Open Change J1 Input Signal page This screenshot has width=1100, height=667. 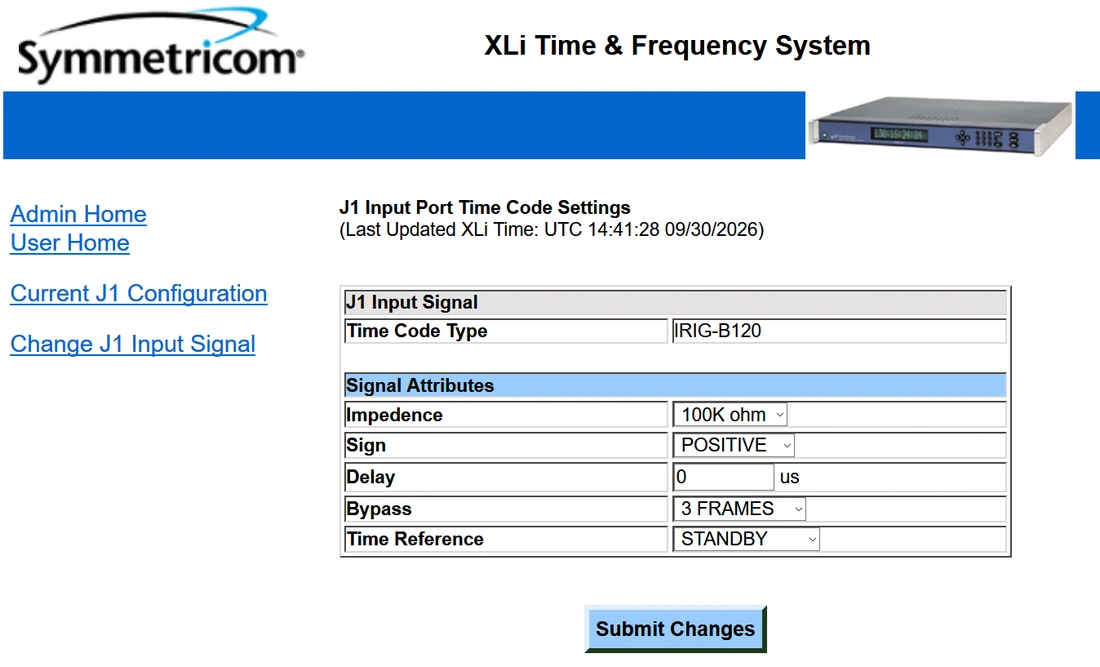(x=133, y=344)
